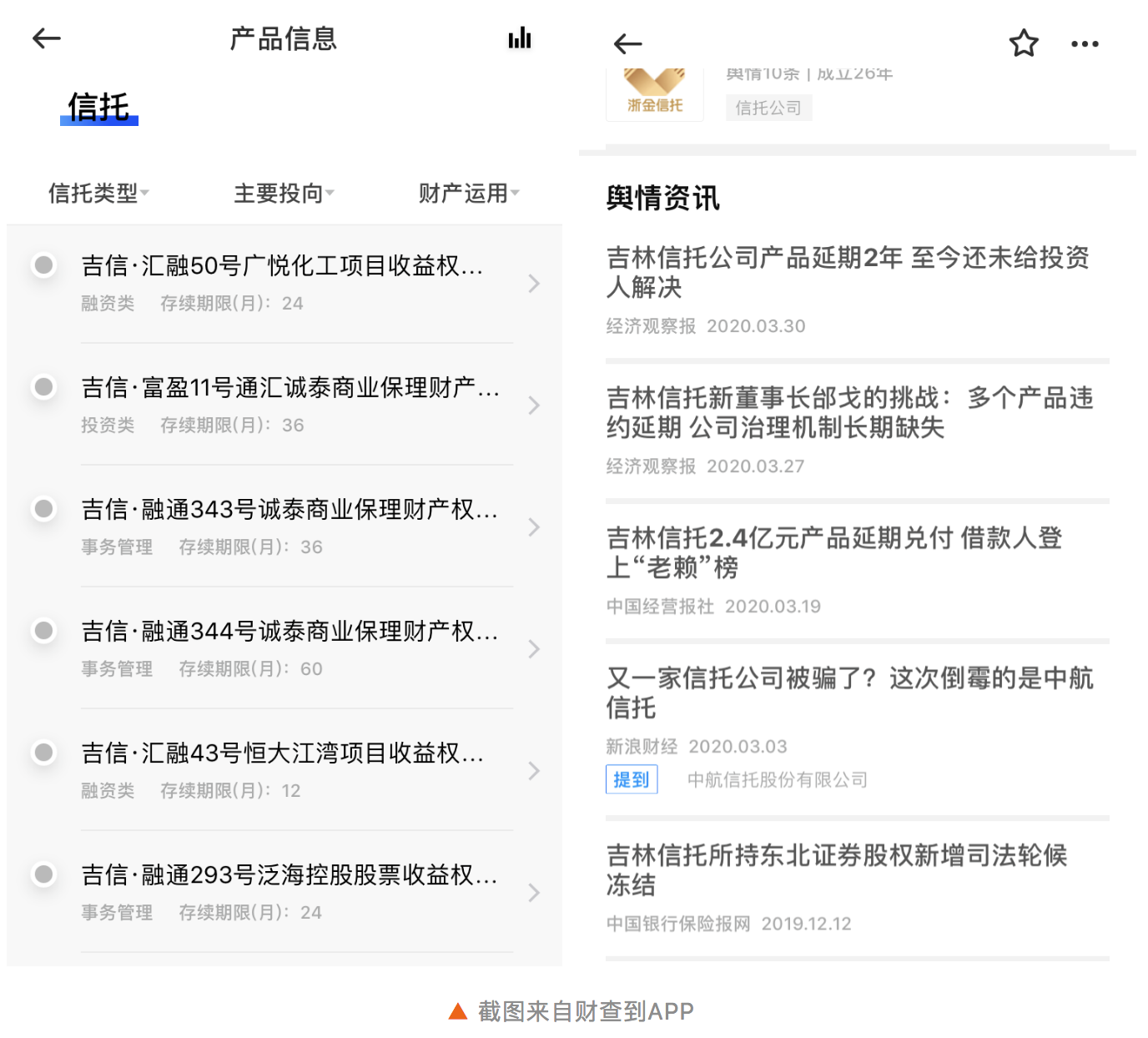Open 吉信·汇融50号广悦化工项目收益权 product
The width and height of the screenshot is (1148, 1038).
click(282, 266)
